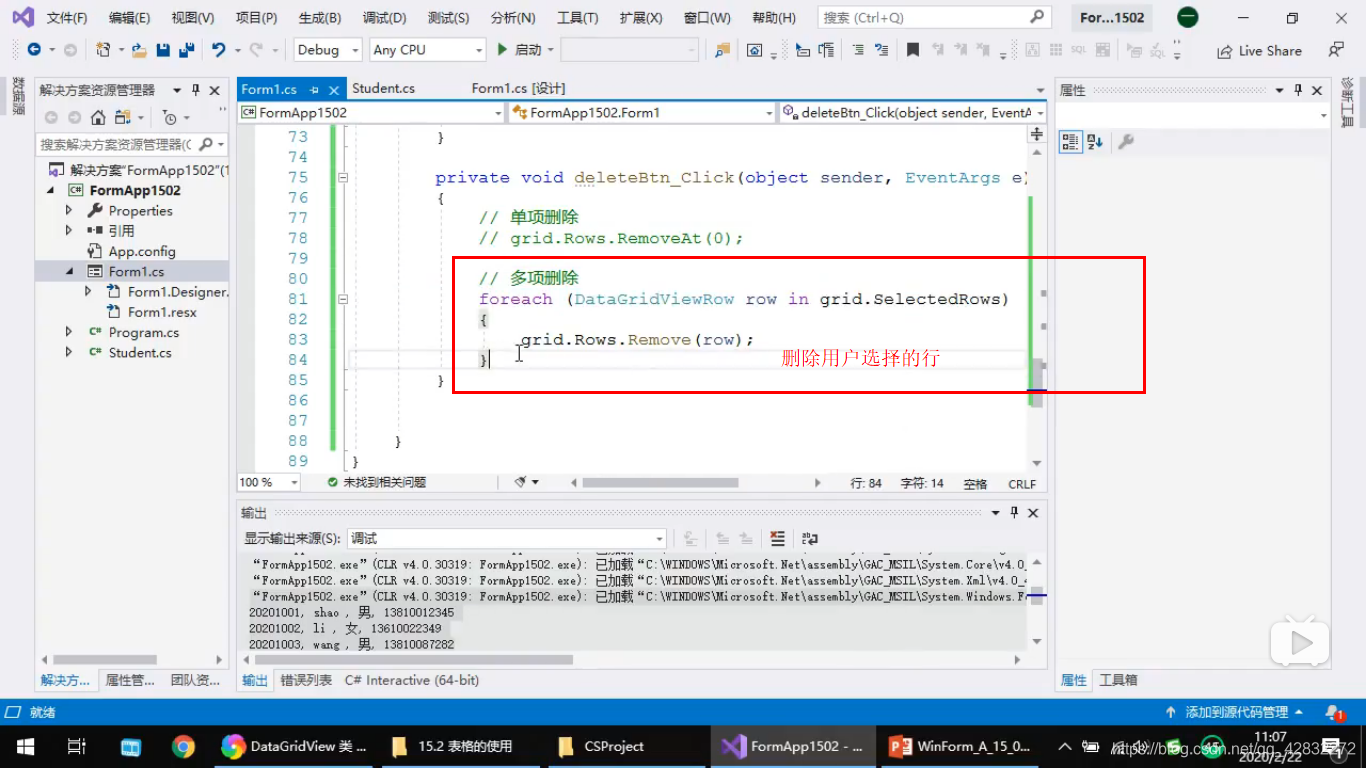This screenshot has width=1366, height=768.
Task: Open the WinForm_A_15 PowerPoint taskbar item
Action: 958,746
